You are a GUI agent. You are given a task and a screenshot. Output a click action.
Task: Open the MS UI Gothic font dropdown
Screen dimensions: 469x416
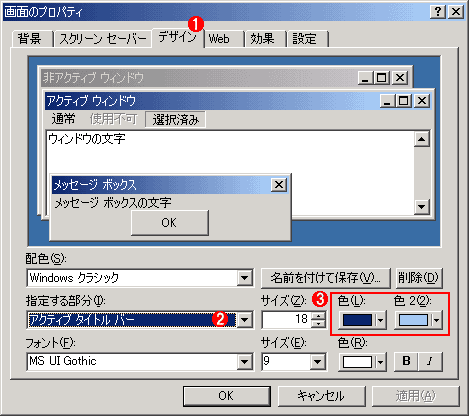click(245, 362)
